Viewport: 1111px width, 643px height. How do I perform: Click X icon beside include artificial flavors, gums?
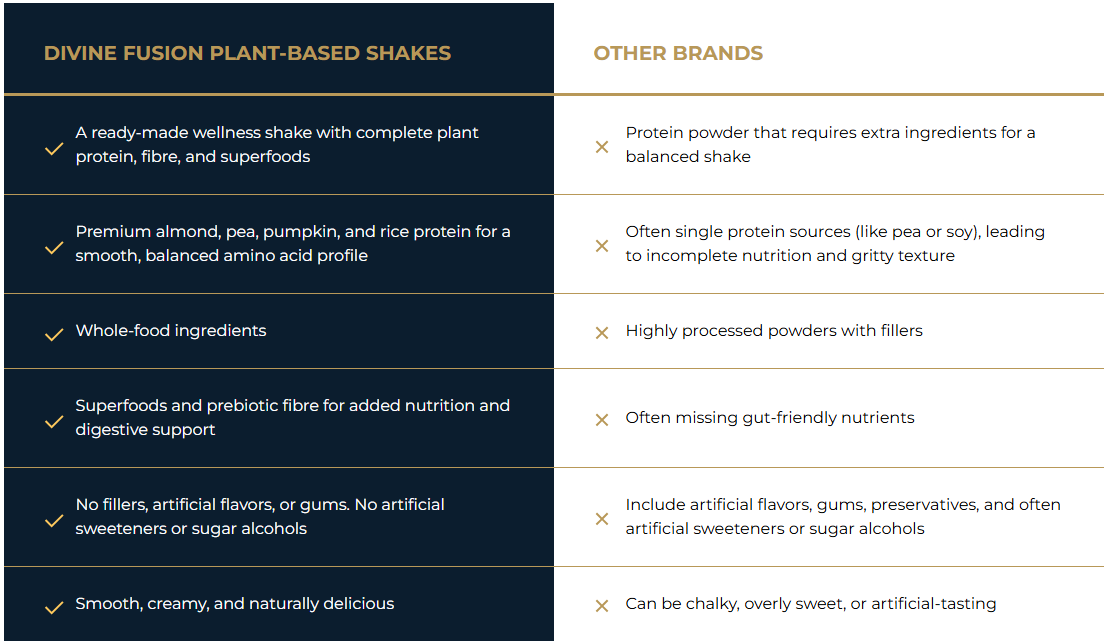(602, 519)
